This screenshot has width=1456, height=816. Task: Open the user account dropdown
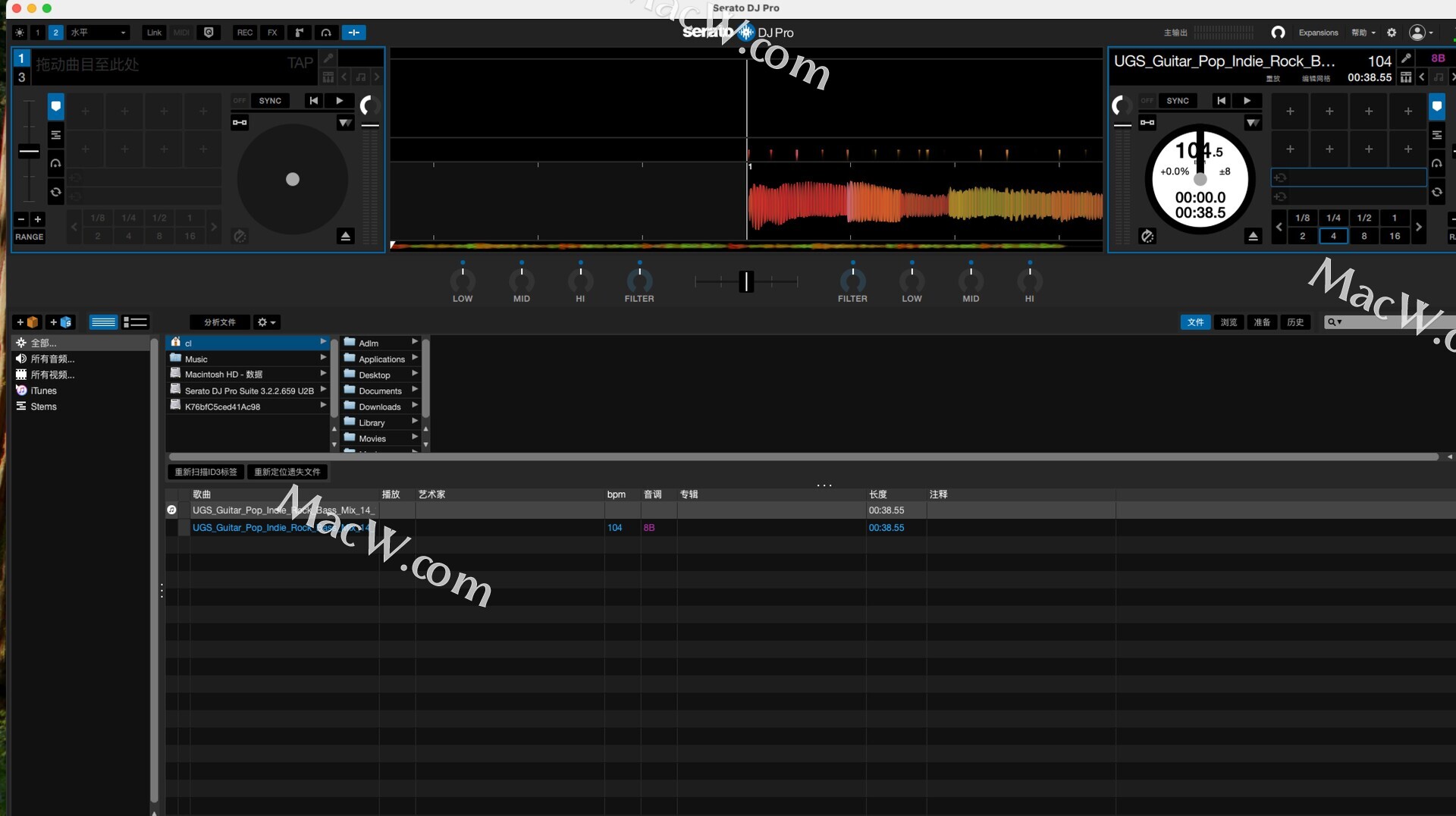[1421, 33]
